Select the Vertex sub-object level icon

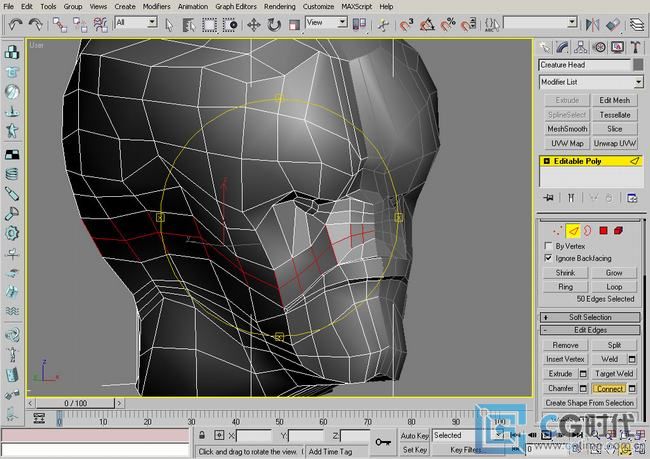[558, 231]
